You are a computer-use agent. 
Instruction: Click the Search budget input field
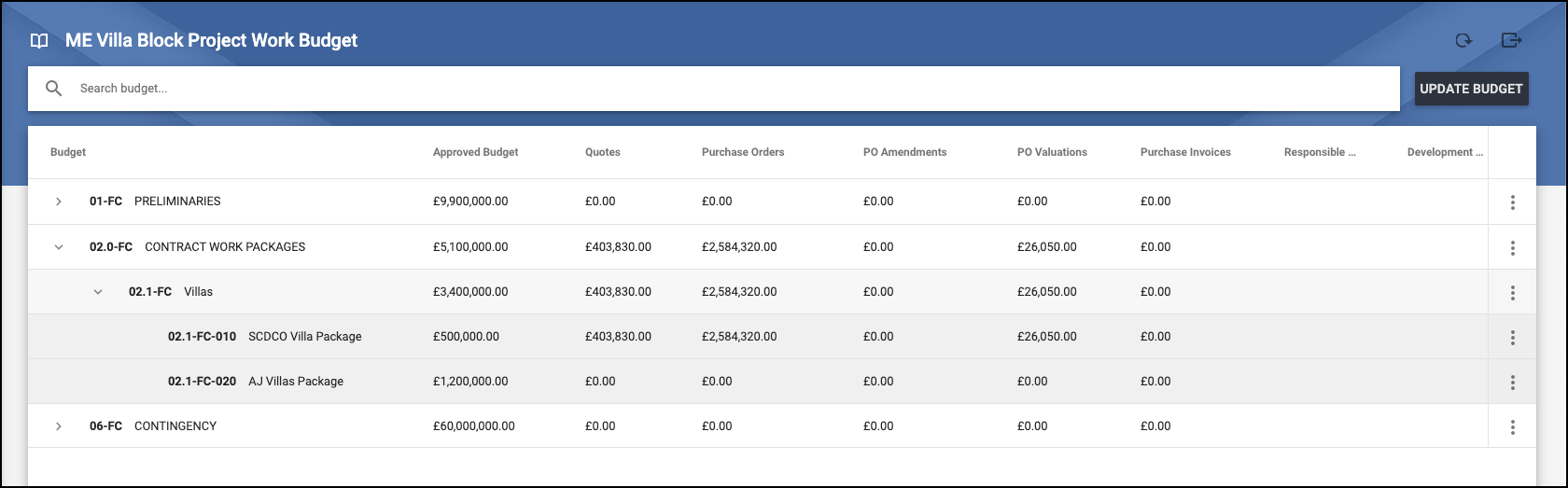coord(728,89)
